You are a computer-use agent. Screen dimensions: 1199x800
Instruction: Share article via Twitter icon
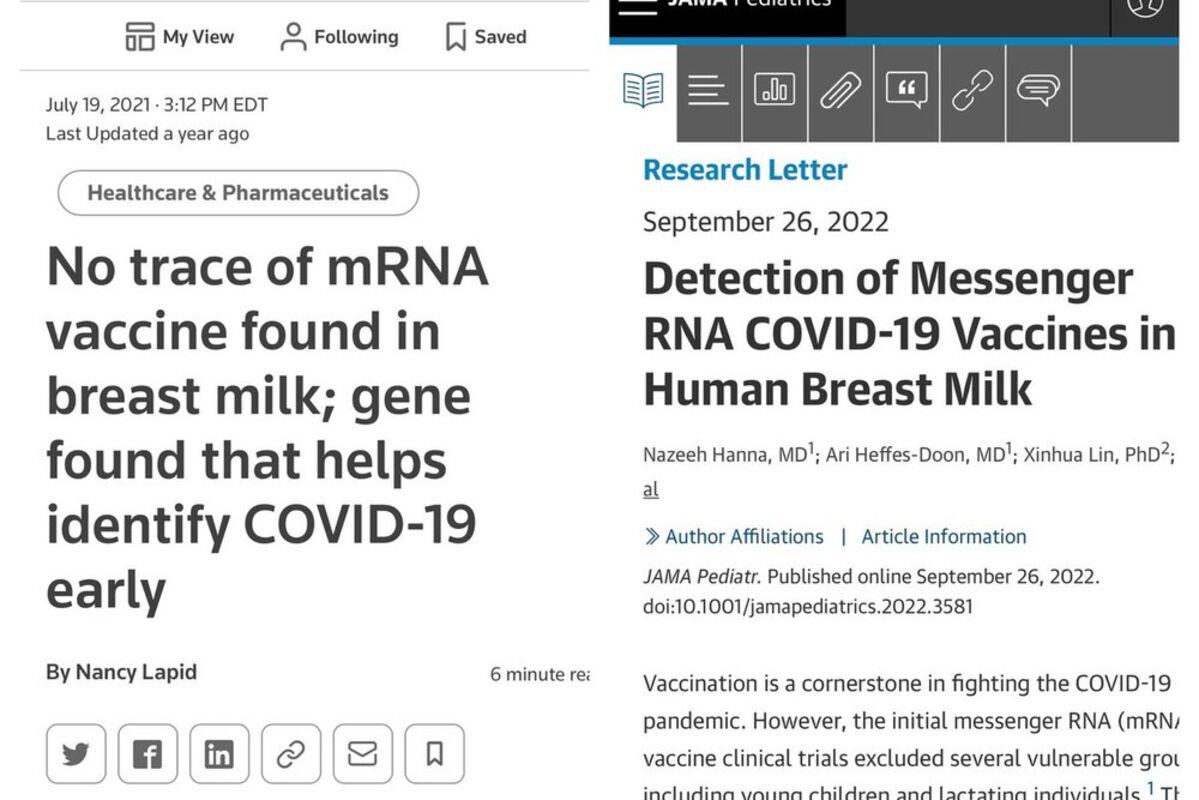[x=76, y=754]
